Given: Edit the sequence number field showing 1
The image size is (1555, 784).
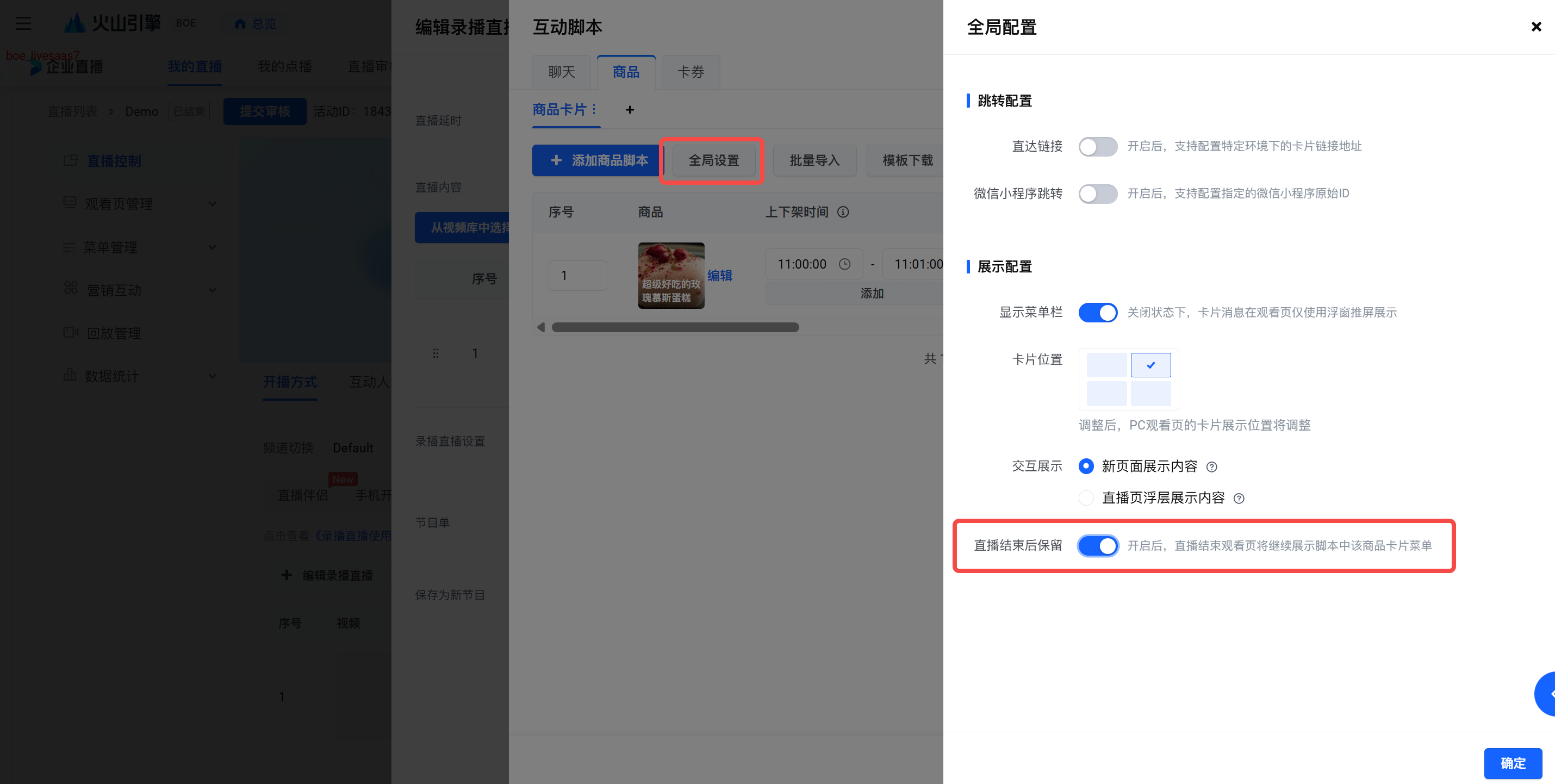Looking at the screenshot, I should point(578,276).
